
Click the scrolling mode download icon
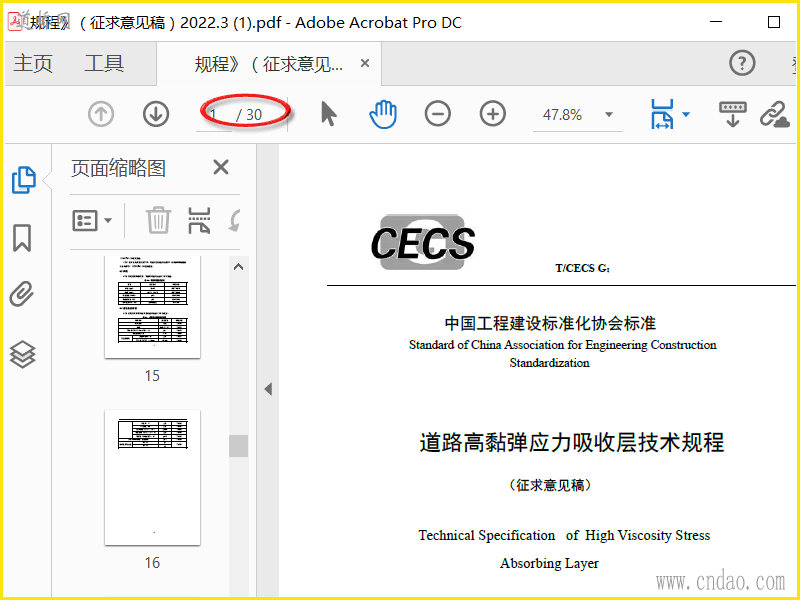pyautogui.click(x=733, y=114)
